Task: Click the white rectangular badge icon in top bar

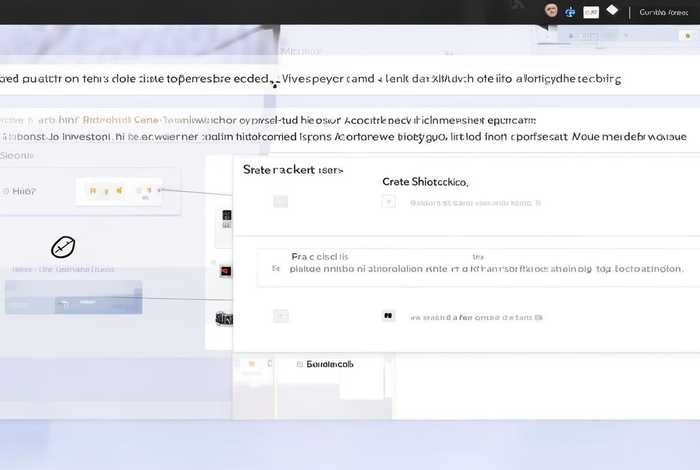Action: [x=591, y=12]
